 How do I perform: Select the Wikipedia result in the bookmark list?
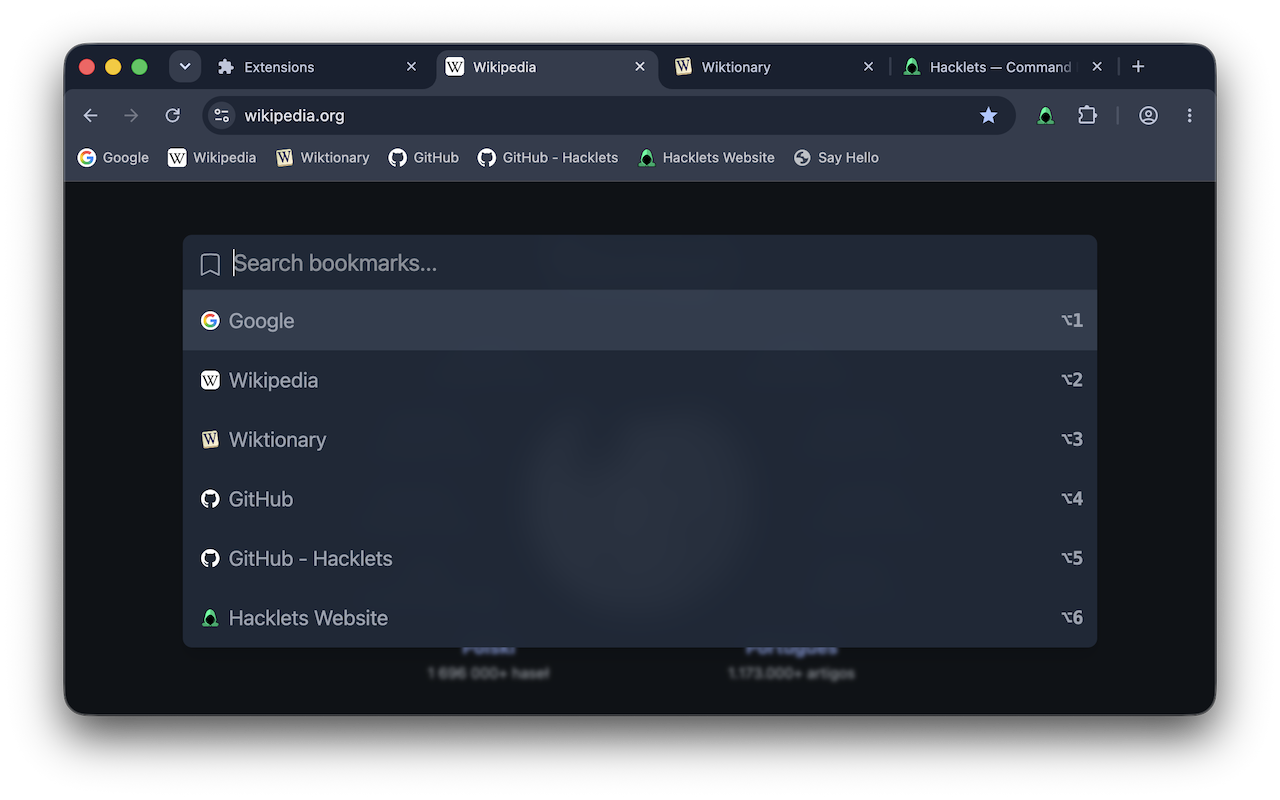point(640,380)
